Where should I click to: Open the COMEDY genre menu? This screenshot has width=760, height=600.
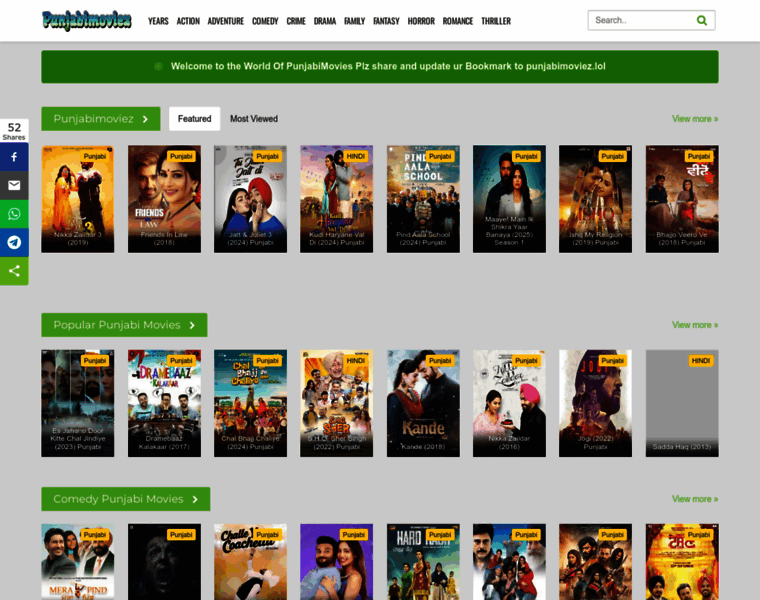click(265, 21)
